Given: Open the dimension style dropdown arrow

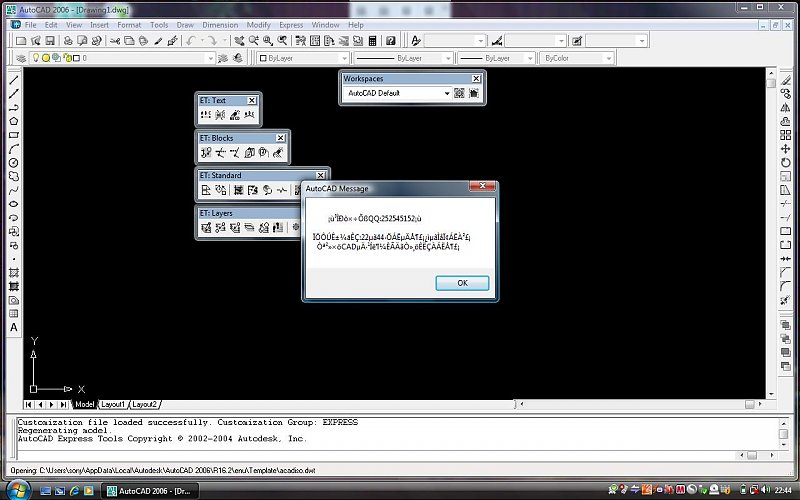Looking at the screenshot, I should coord(561,41).
